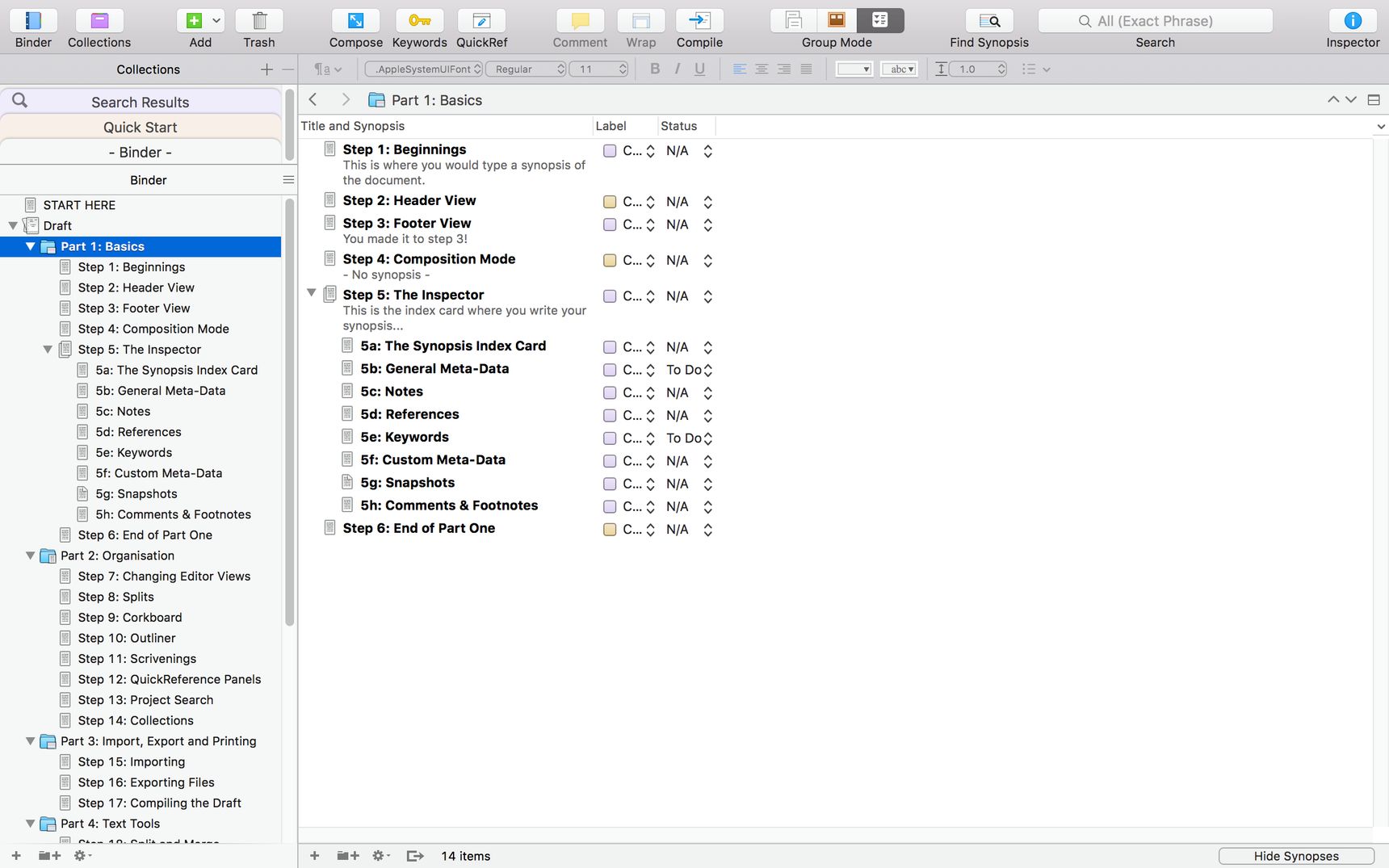Select START HERE in the binder
1389x868 pixels.
[x=79, y=205]
